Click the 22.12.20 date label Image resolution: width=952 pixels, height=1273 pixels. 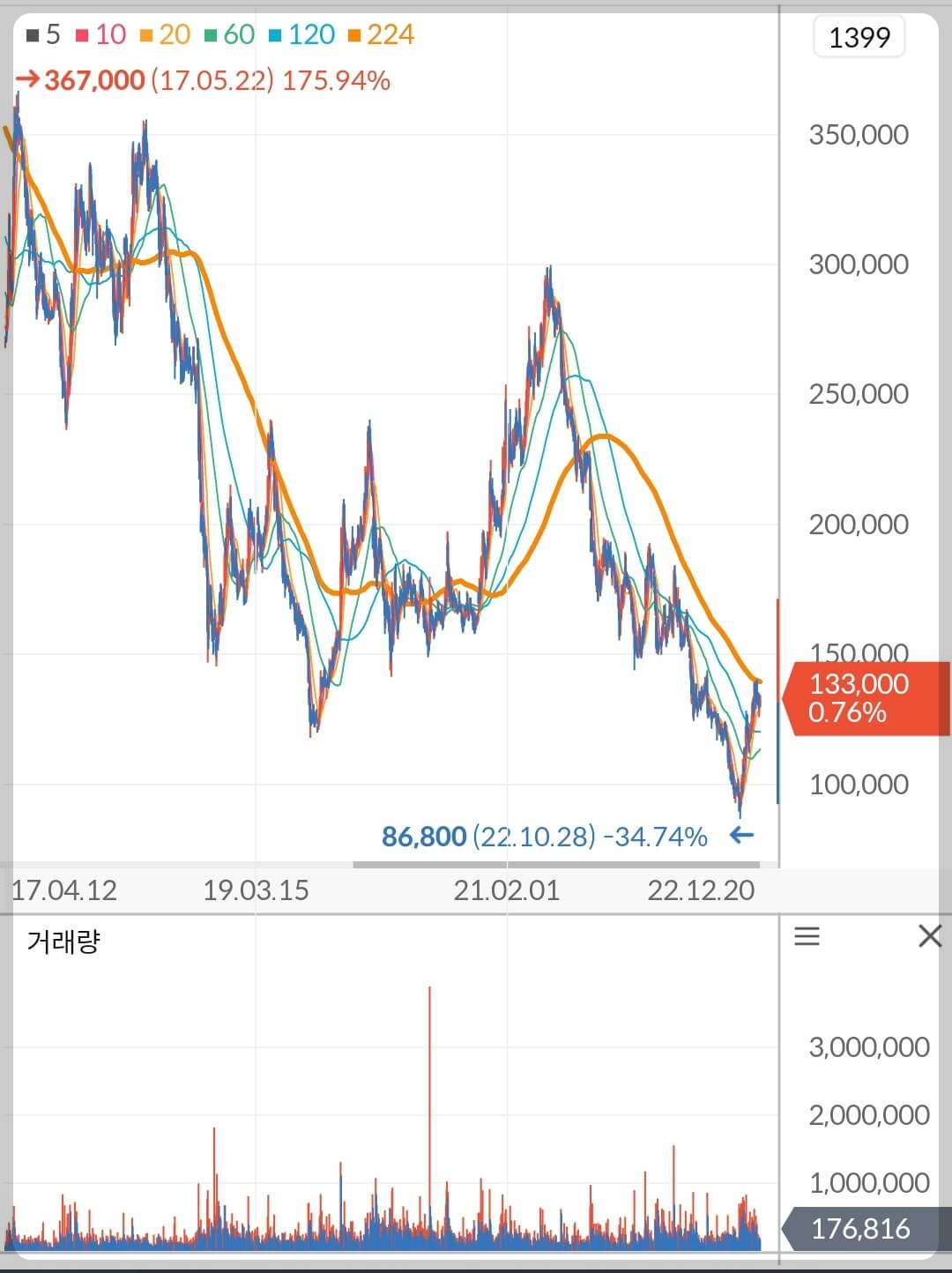pos(701,890)
